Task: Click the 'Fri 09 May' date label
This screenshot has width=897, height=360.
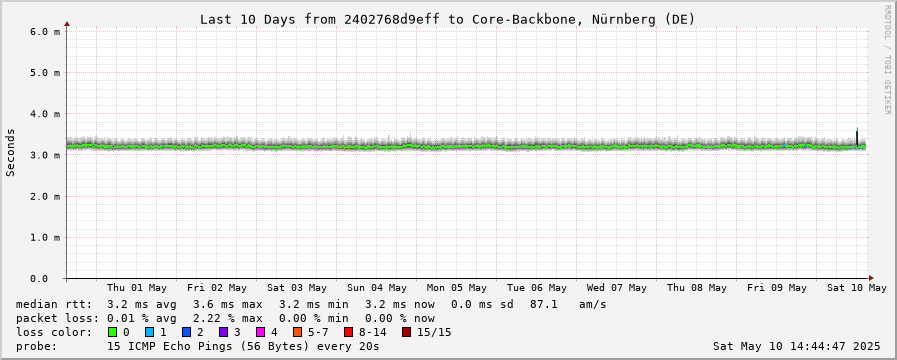Action: (777, 288)
